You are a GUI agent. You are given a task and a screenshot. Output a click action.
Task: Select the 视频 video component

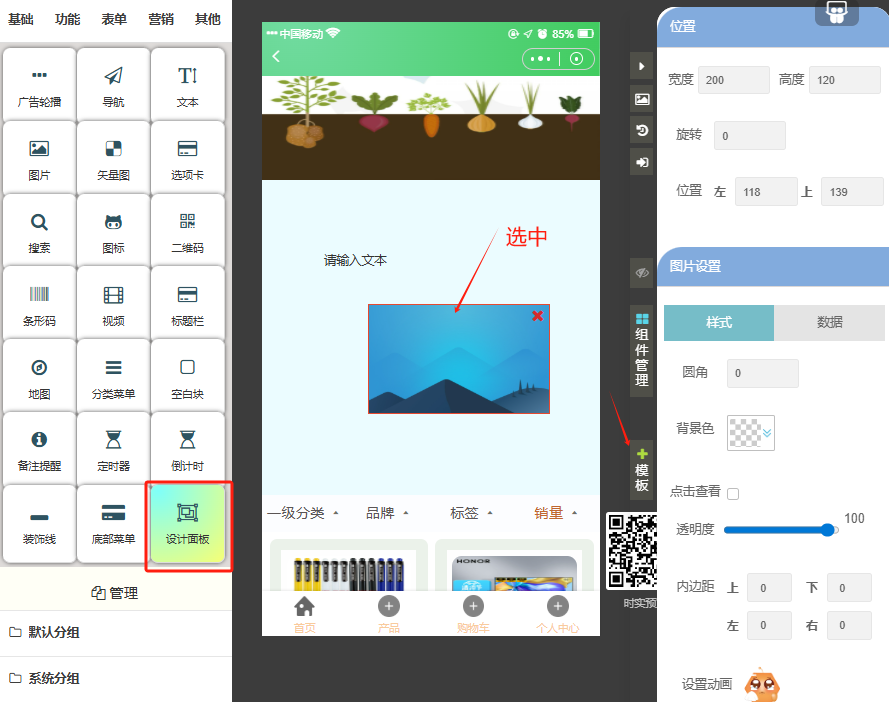[113, 305]
